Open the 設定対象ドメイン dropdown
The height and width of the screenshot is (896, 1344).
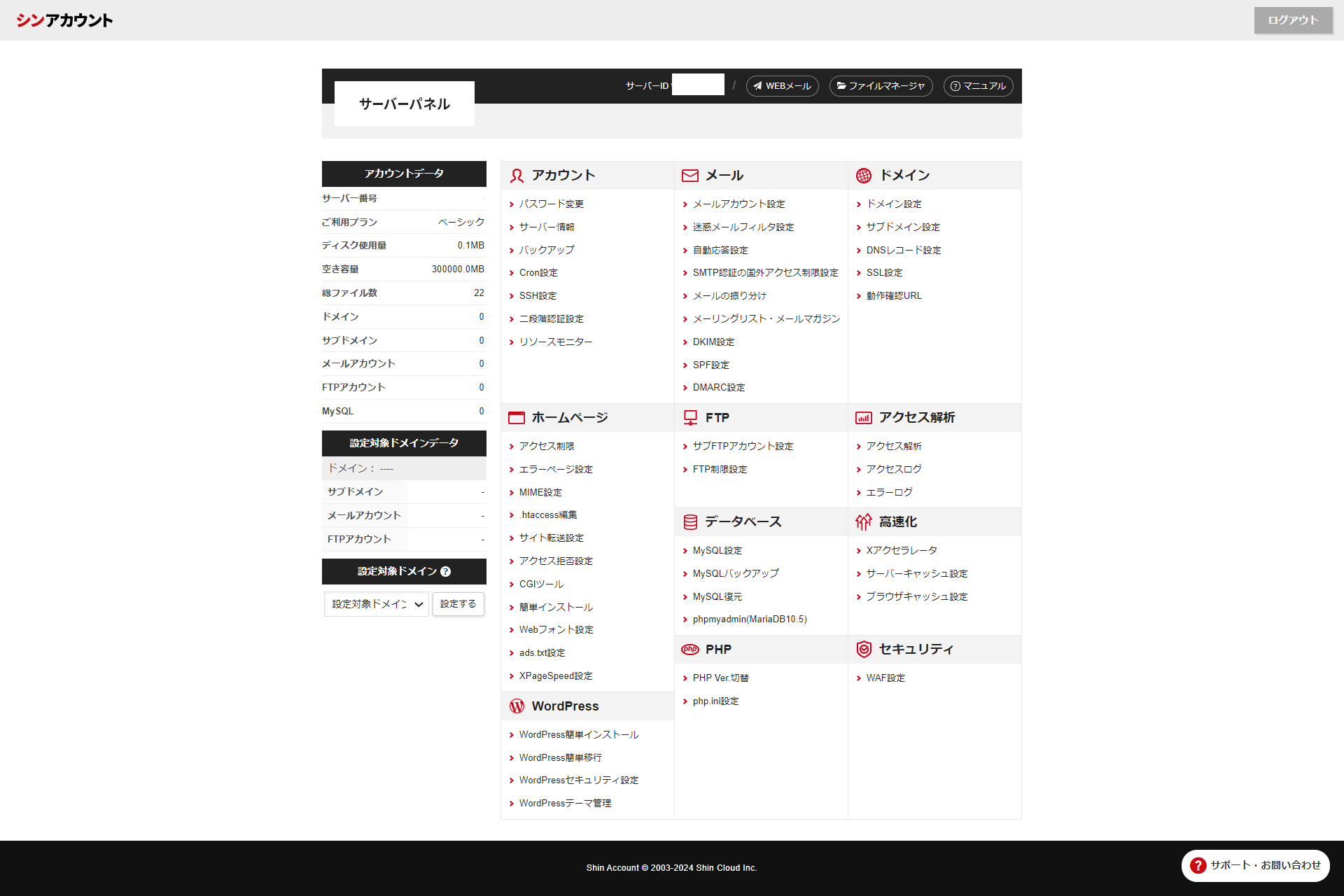point(377,604)
